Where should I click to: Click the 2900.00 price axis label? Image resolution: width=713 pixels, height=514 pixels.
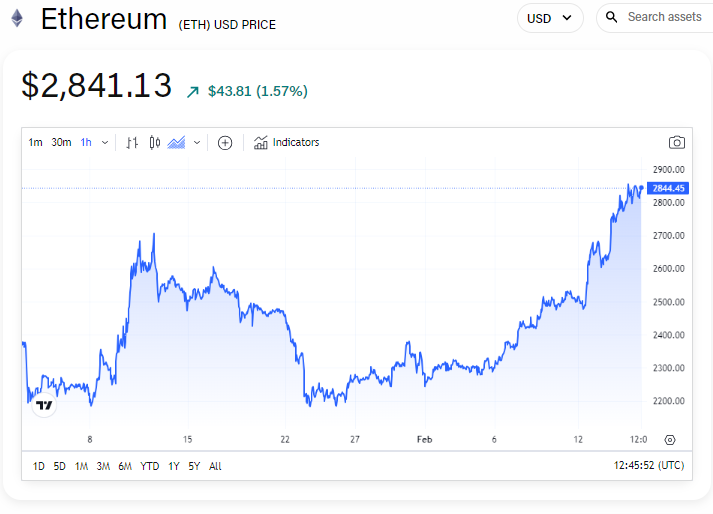pyautogui.click(x=668, y=170)
